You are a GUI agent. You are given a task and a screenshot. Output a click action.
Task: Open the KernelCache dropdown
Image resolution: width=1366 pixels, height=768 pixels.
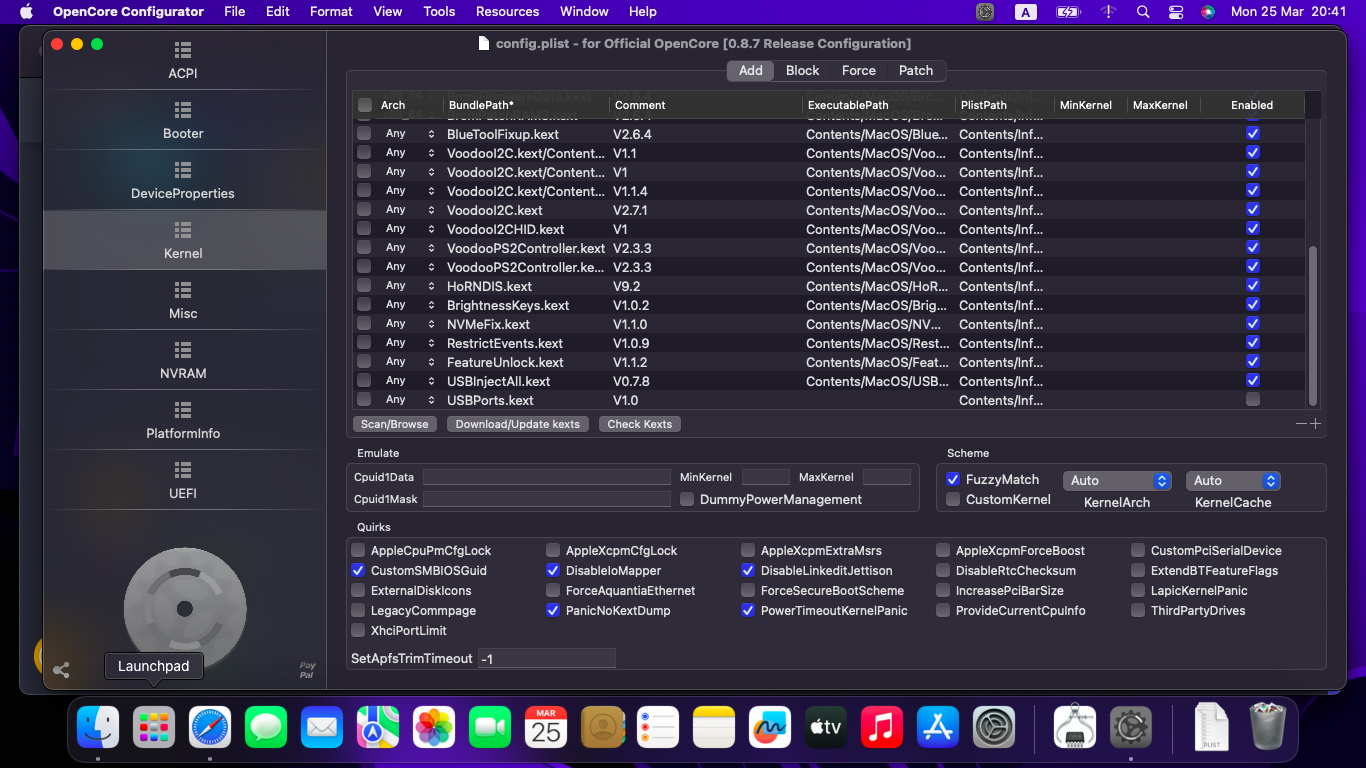tap(1232, 481)
